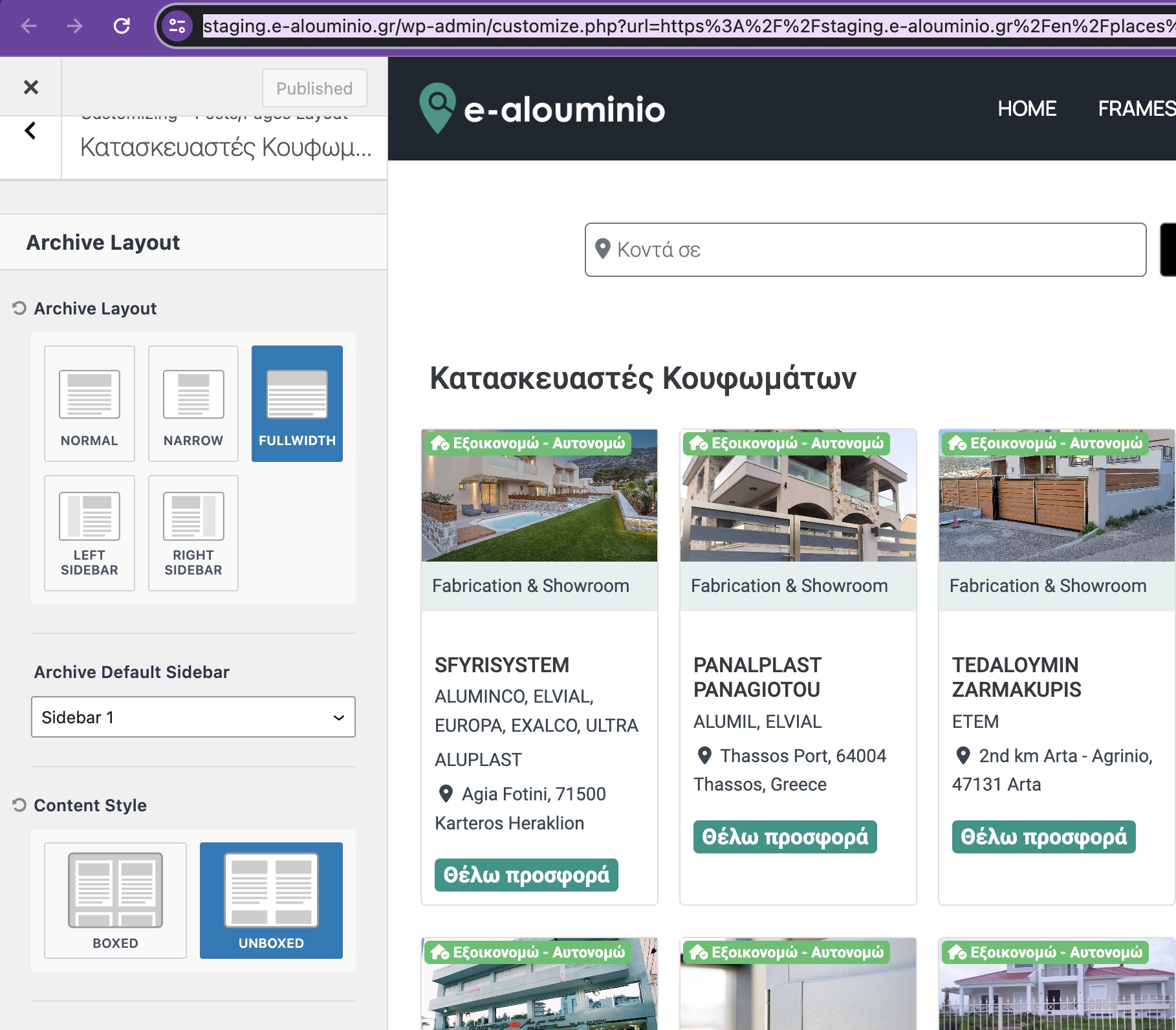The image size is (1176, 1030).
Task: Click the Archive Default Sidebar label
Action: [x=132, y=672]
